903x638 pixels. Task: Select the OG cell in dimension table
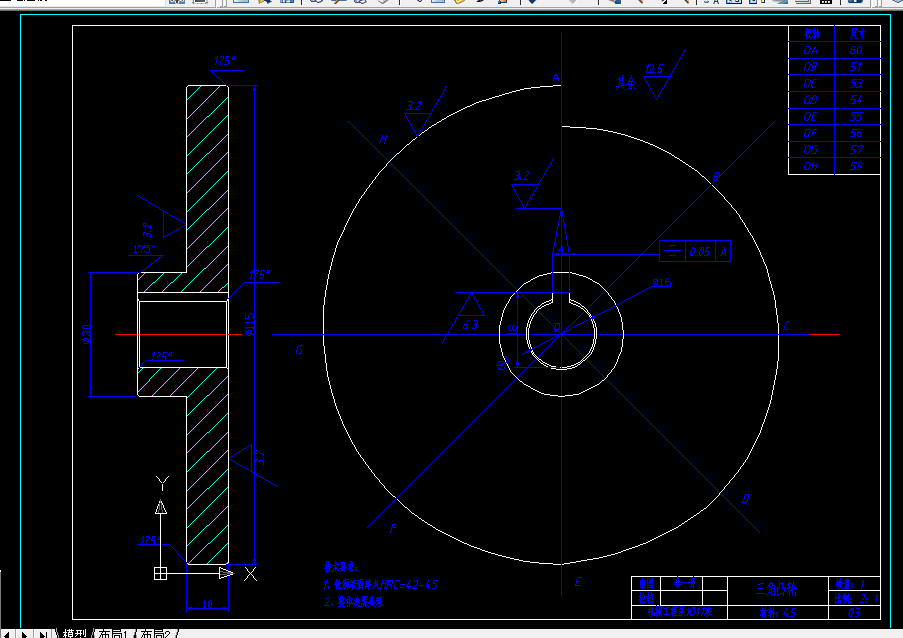pyautogui.click(x=810, y=150)
